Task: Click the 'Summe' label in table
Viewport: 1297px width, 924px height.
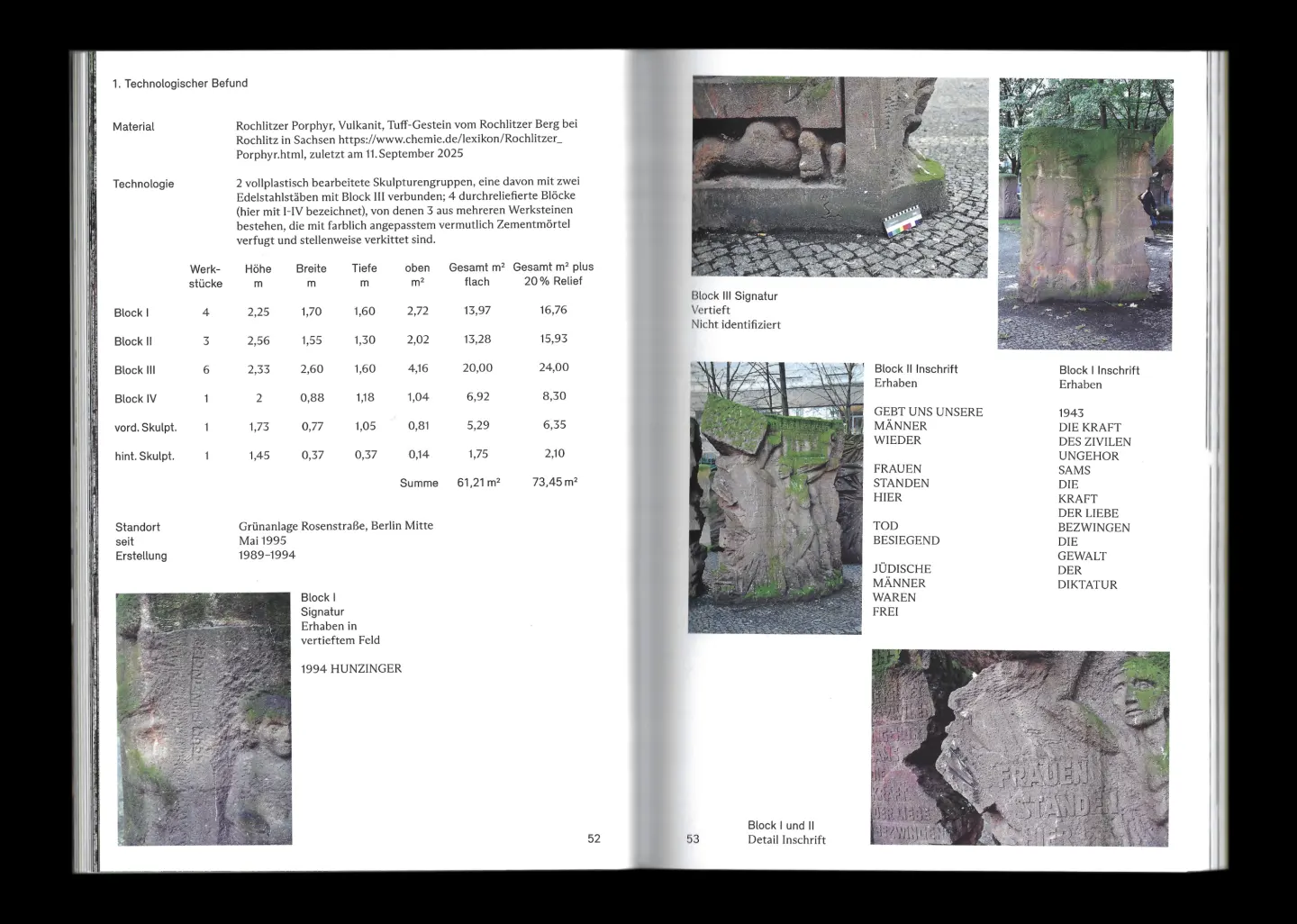Action: coord(419,483)
